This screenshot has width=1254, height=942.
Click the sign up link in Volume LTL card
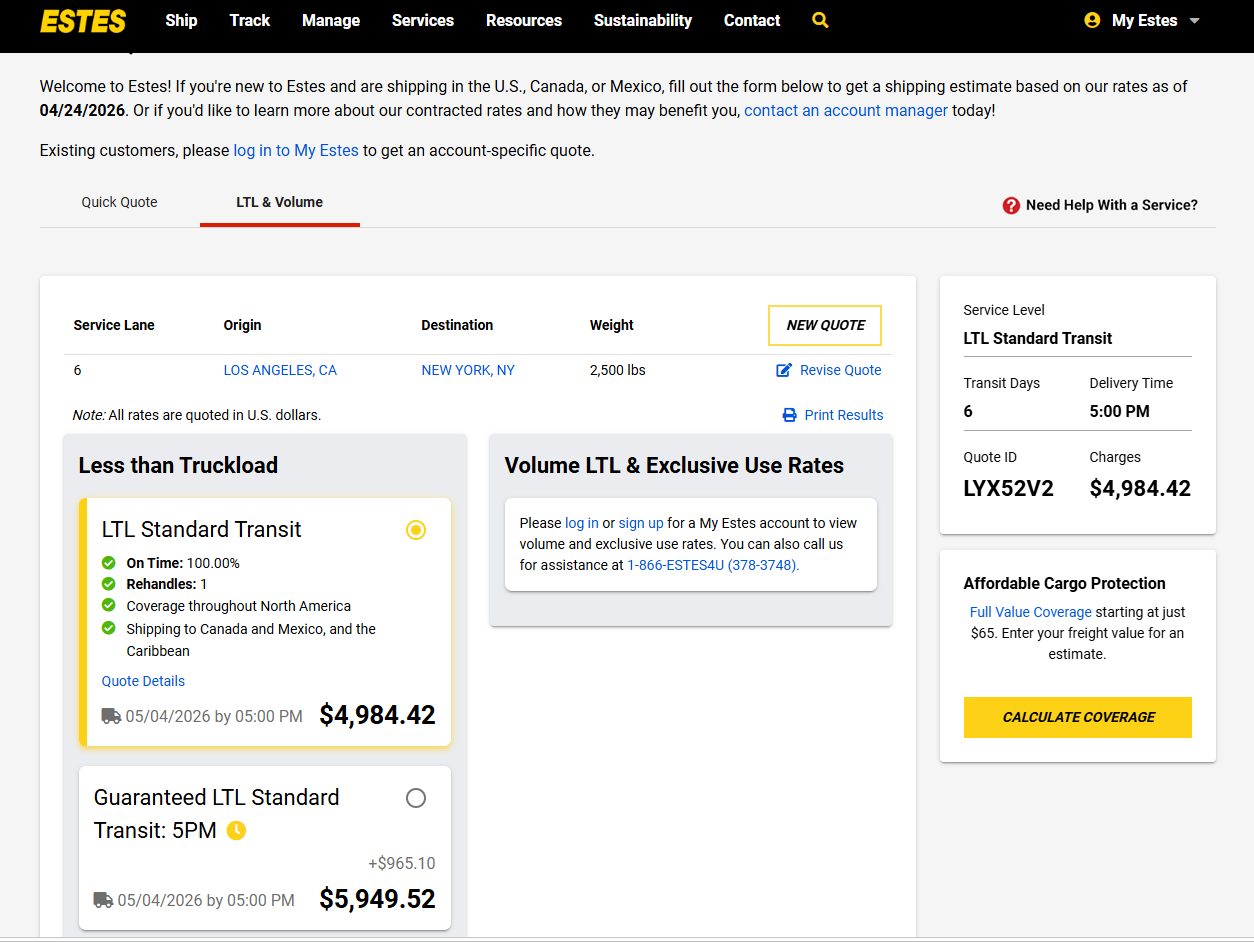coord(641,523)
